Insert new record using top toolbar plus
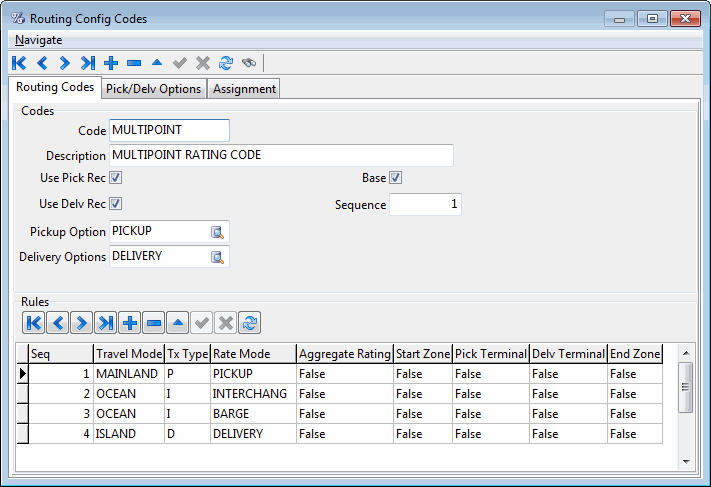 click(x=111, y=63)
